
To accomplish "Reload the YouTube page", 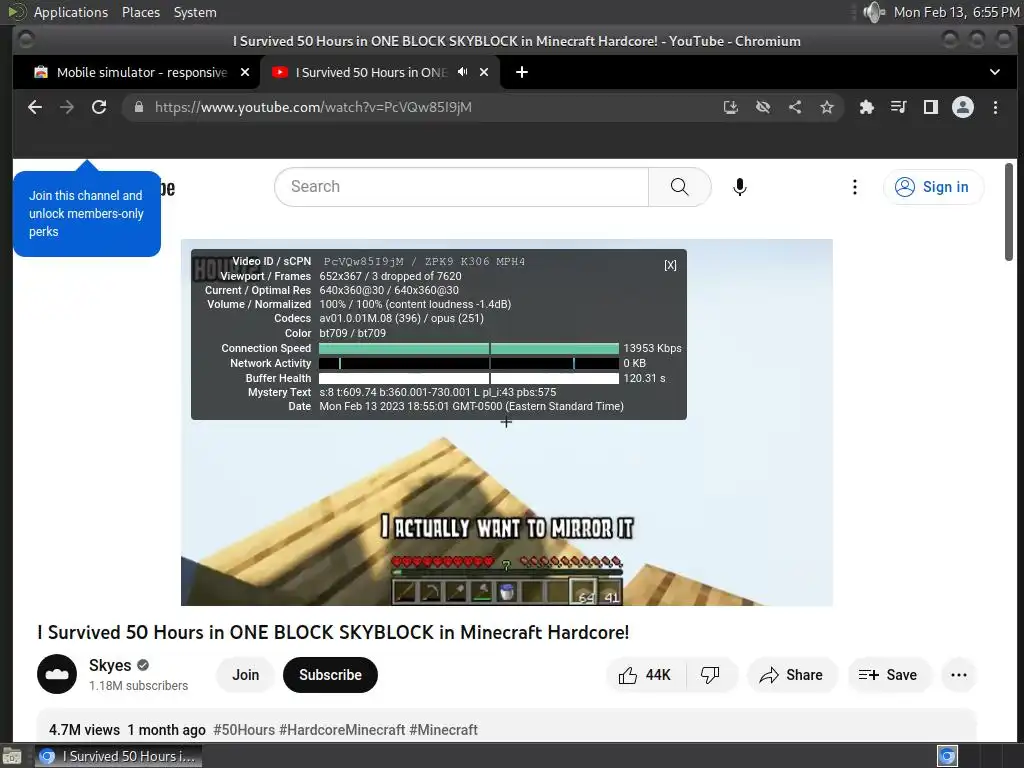I will click(x=99, y=107).
